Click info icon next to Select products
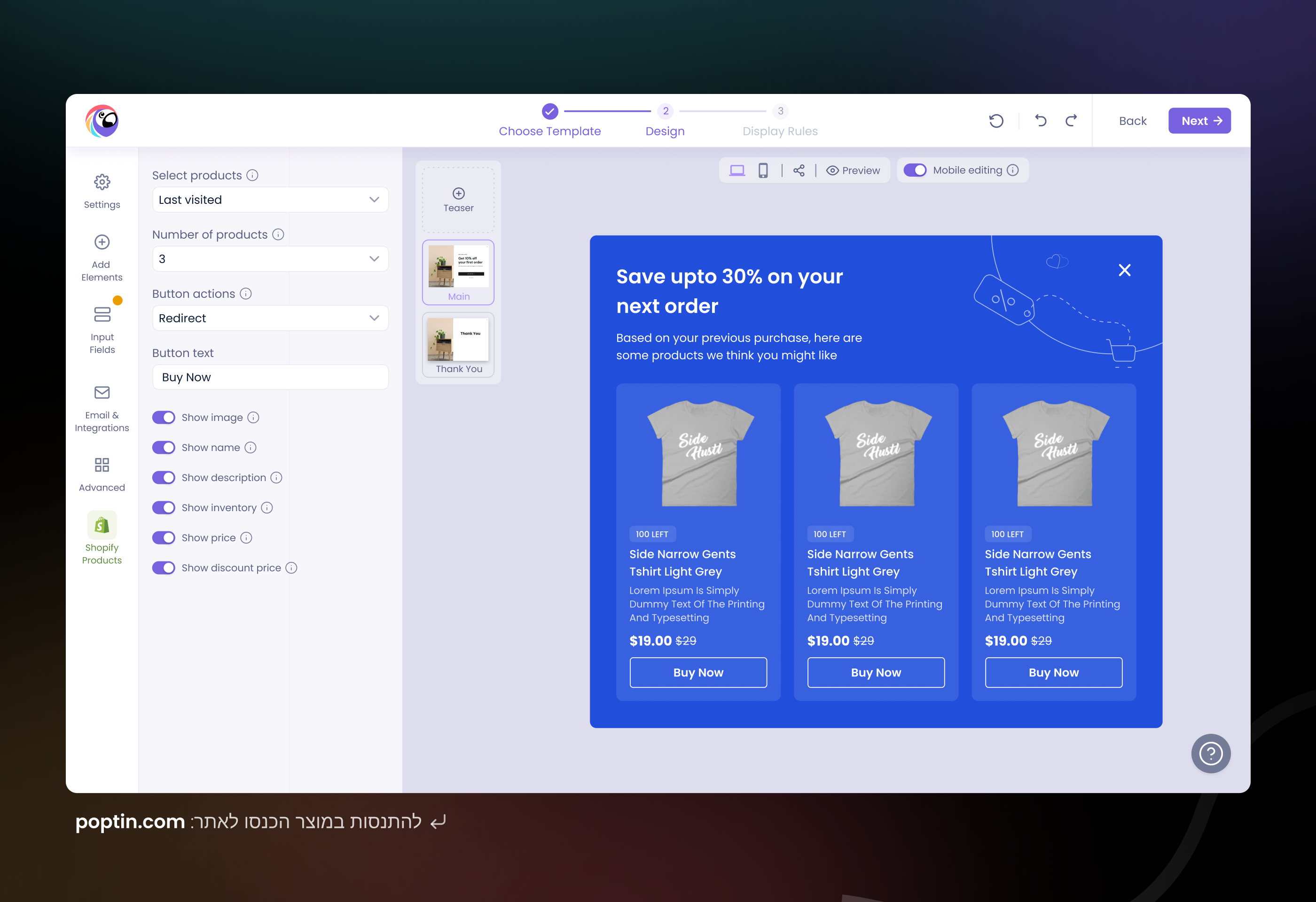Viewport: 1316px width, 902px height. tap(252, 175)
